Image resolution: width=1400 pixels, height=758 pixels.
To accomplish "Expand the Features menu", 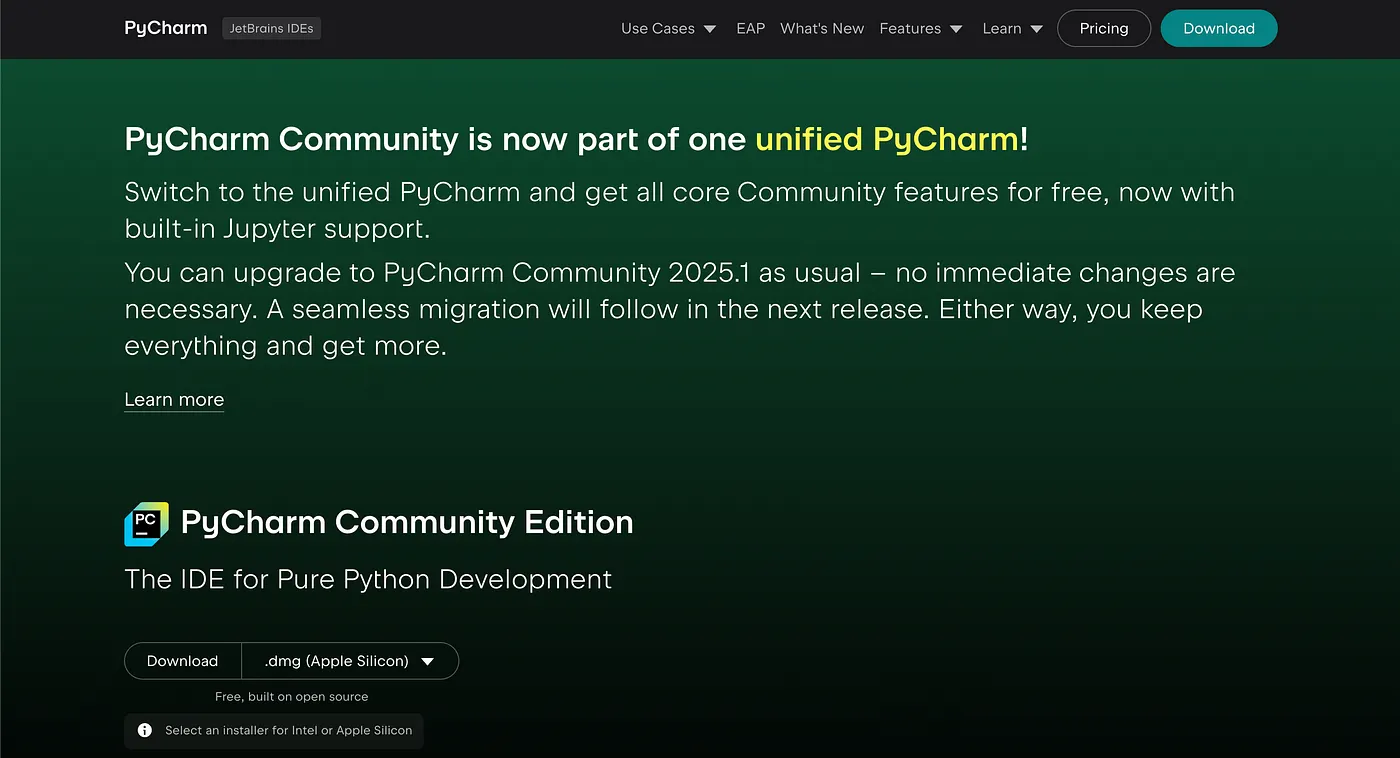I will (921, 29).
